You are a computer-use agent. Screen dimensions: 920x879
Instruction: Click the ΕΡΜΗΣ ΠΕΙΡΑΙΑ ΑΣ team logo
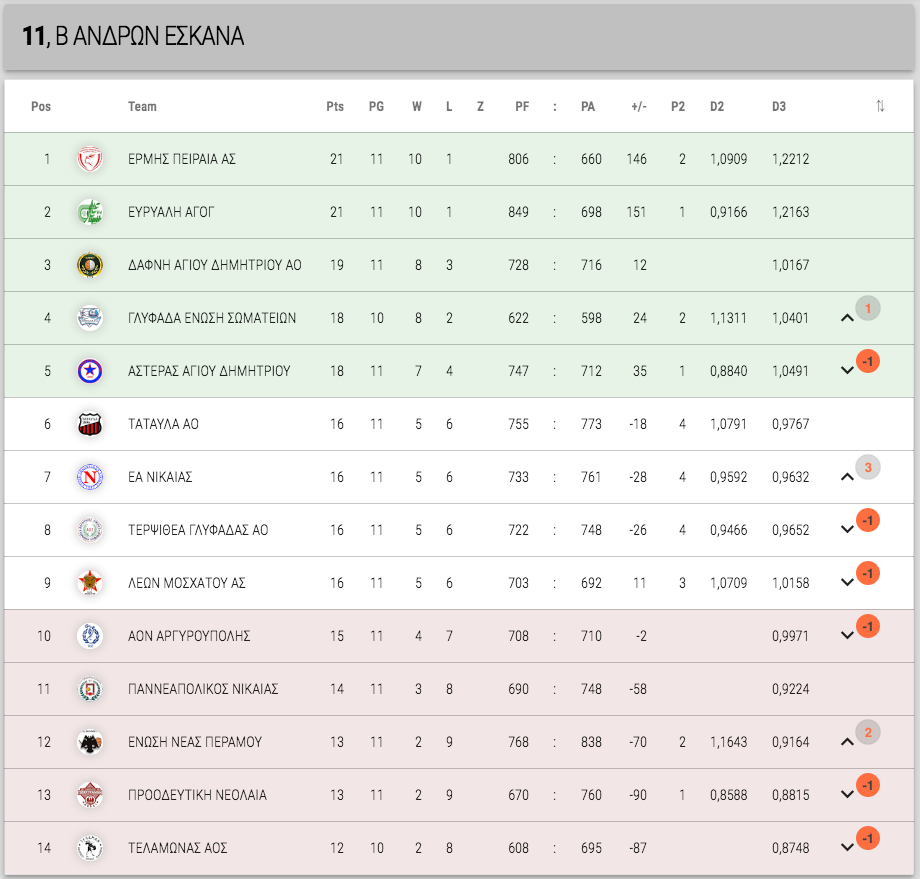point(90,159)
